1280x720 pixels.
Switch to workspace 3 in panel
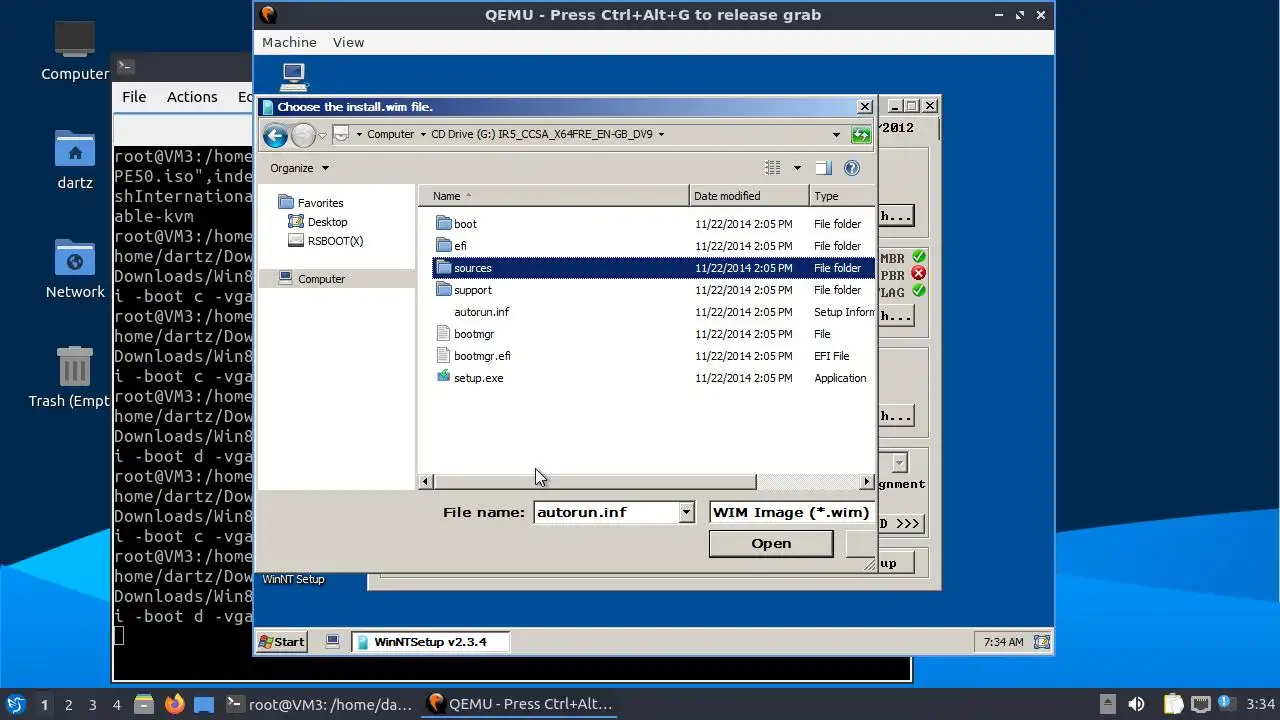coord(92,705)
